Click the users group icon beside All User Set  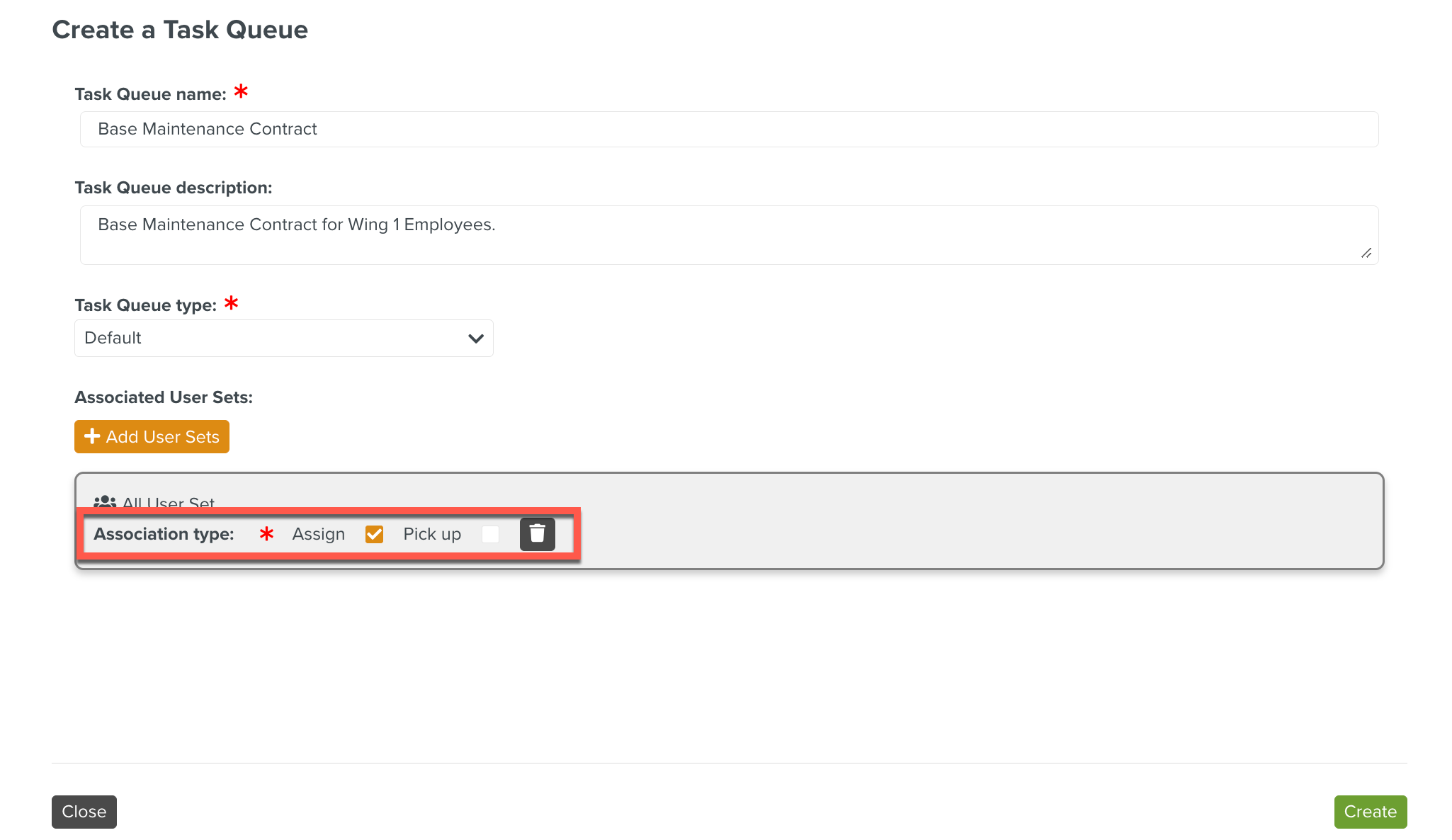105,502
